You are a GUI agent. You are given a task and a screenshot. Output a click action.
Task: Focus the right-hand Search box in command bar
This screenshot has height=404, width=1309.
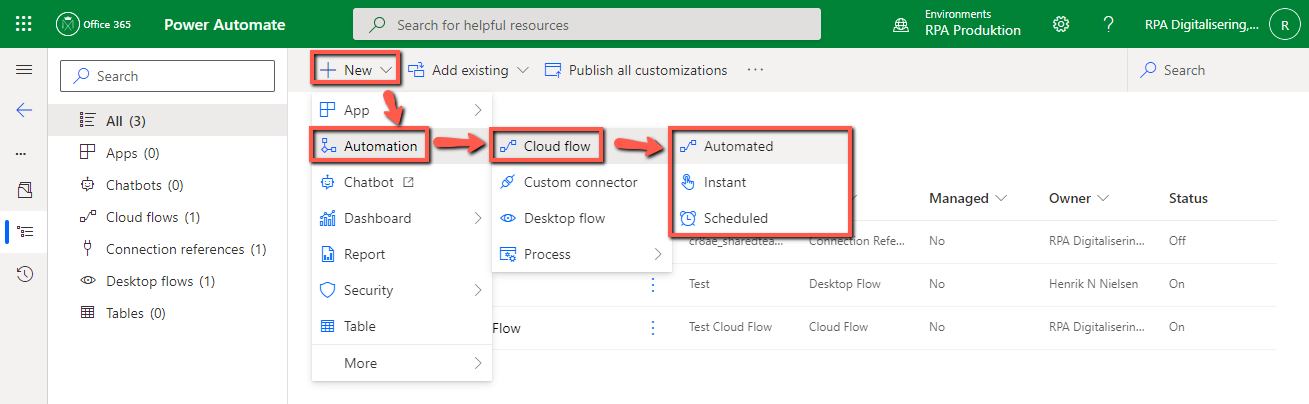(x=1218, y=70)
